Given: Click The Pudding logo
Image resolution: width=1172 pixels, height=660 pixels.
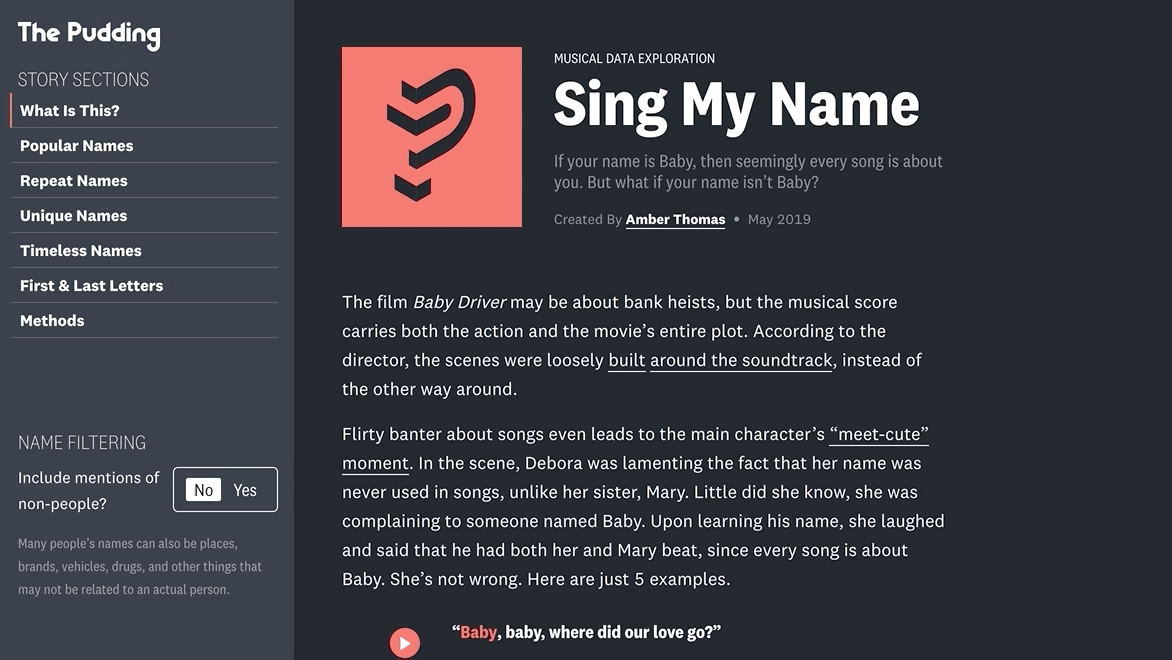Looking at the screenshot, I should click(89, 34).
